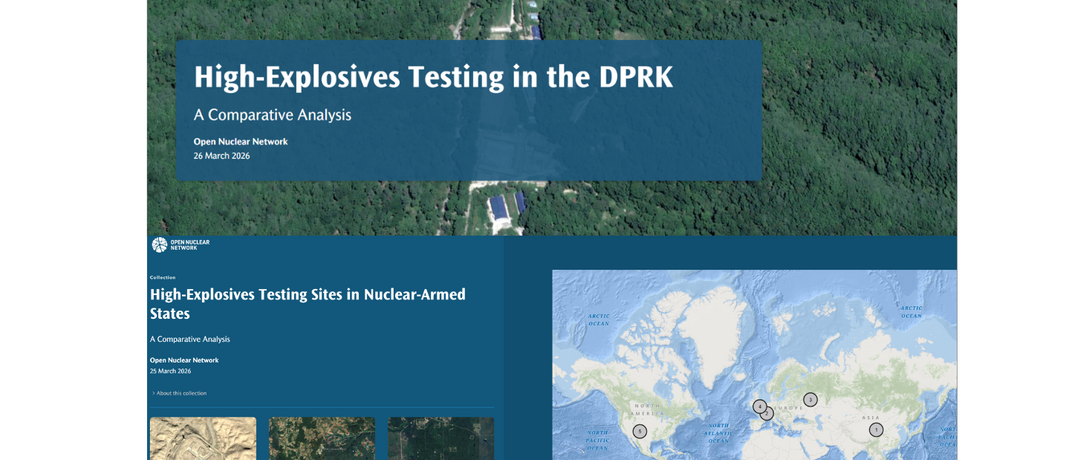Click the 26 March 2026 date text
1092x460 pixels.
(x=221, y=156)
